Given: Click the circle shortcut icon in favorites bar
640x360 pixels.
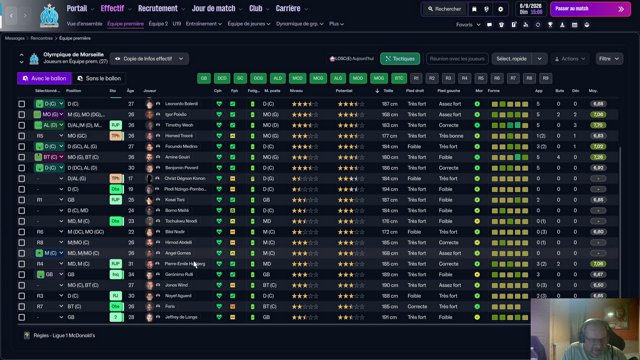Looking at the screenshot, I should (538, 25).
